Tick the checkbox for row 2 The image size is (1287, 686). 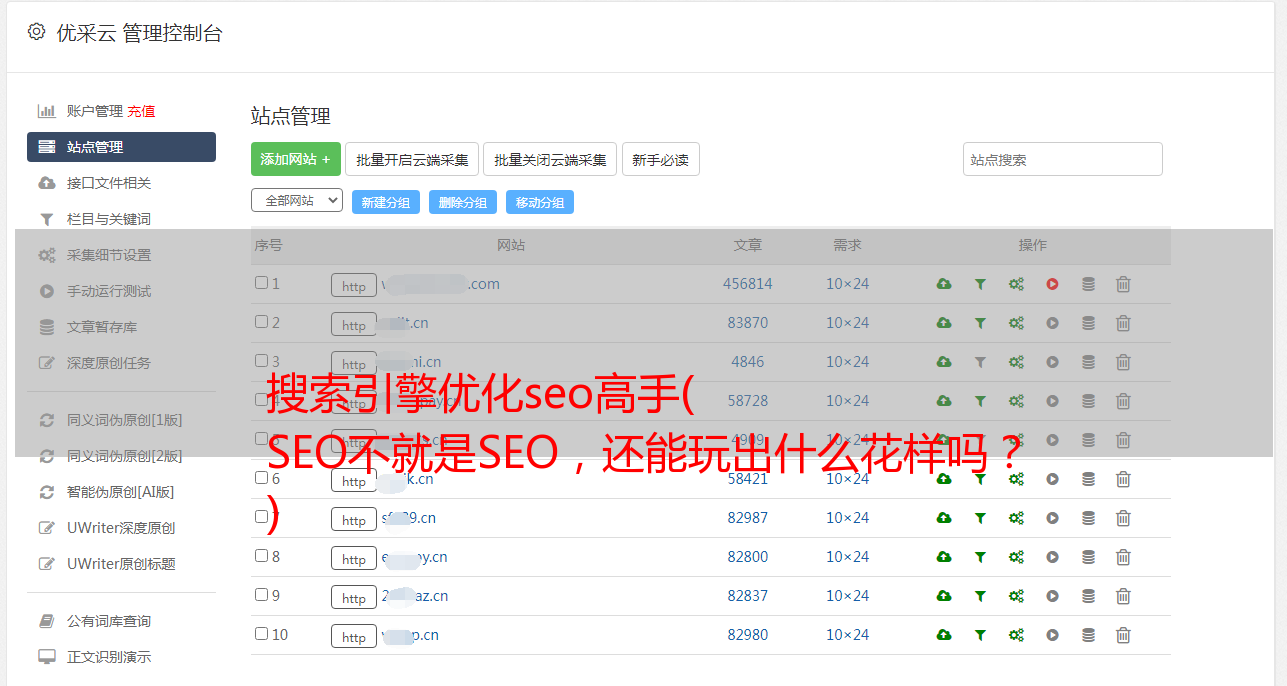261,322
